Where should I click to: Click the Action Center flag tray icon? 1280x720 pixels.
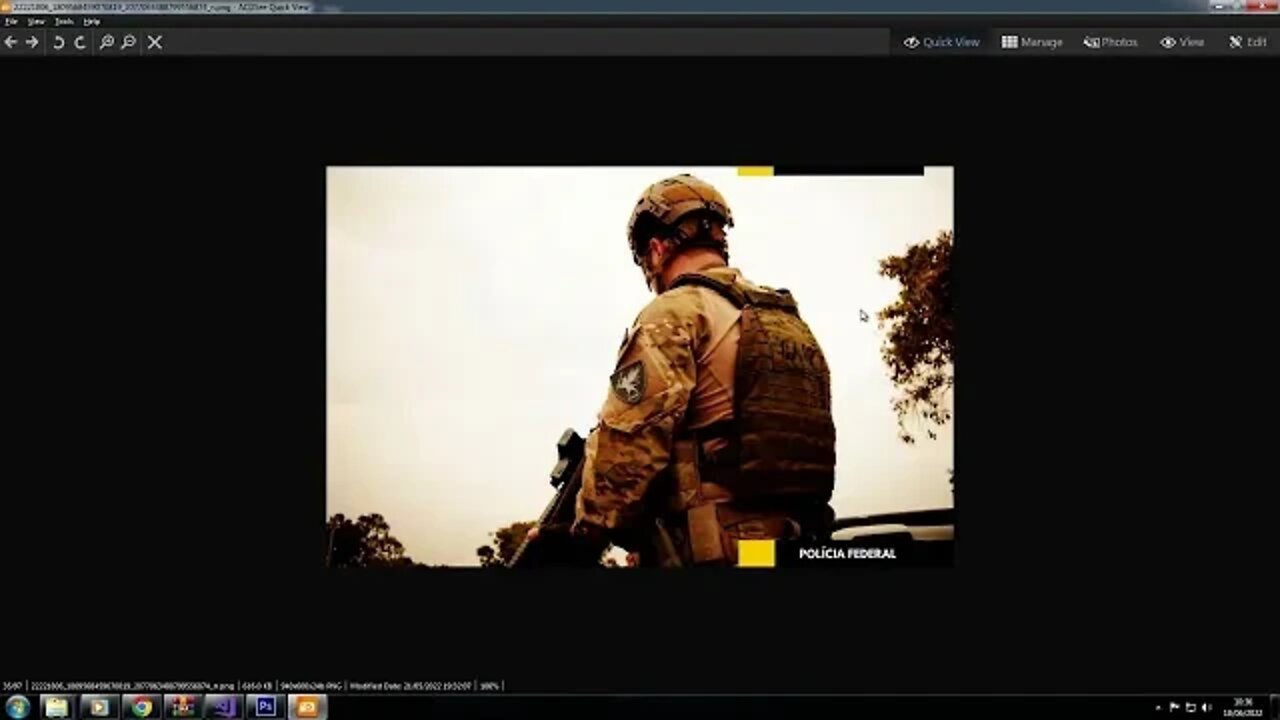click(x=1175, y=707)
